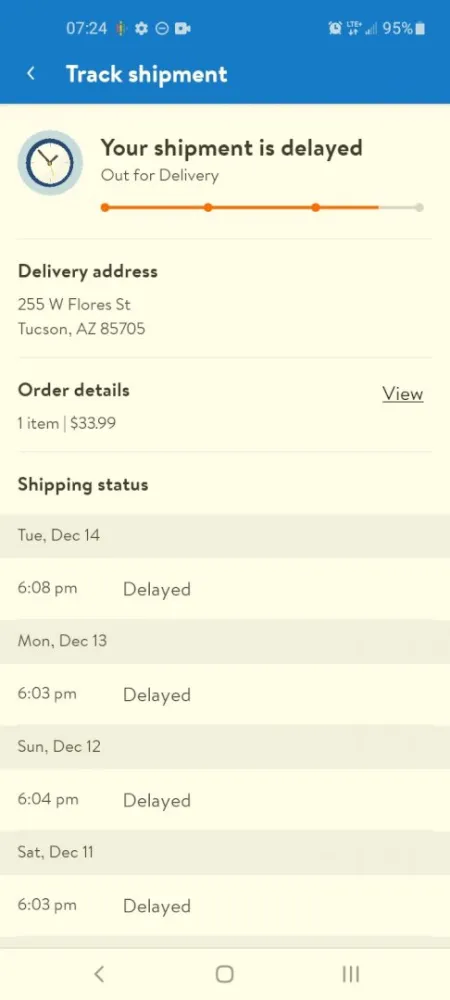This screenshot has height=1000, width=450.
Task: Tap the Mon, Dec 13 date header
Action: point(225,641)
